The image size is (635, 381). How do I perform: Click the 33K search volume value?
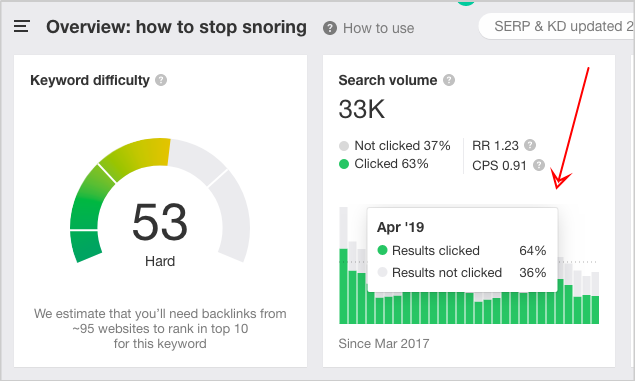point(362,109)
